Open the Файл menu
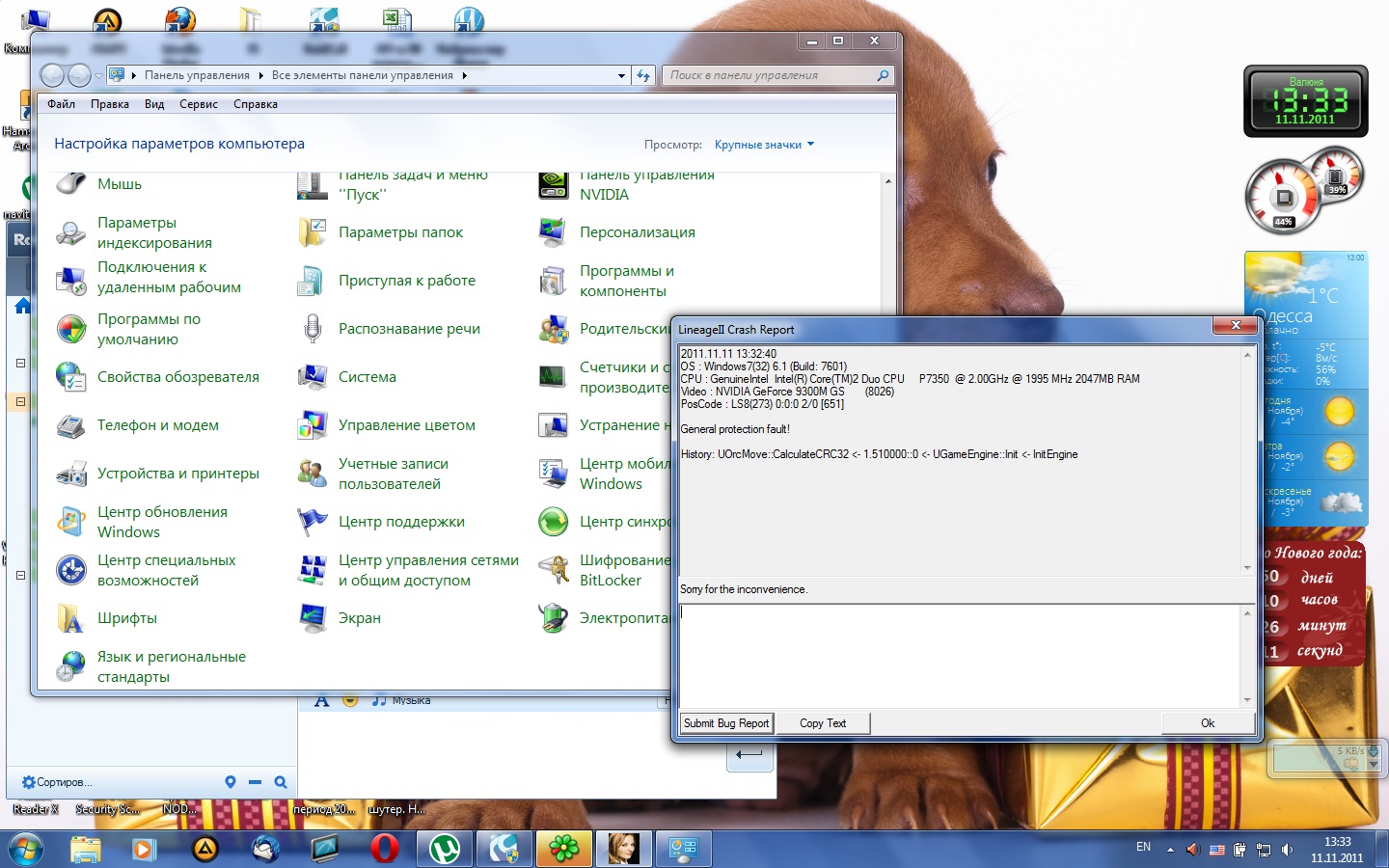Image resolution: width=1389 pixels, height=868 pixels. click(61, 104)
